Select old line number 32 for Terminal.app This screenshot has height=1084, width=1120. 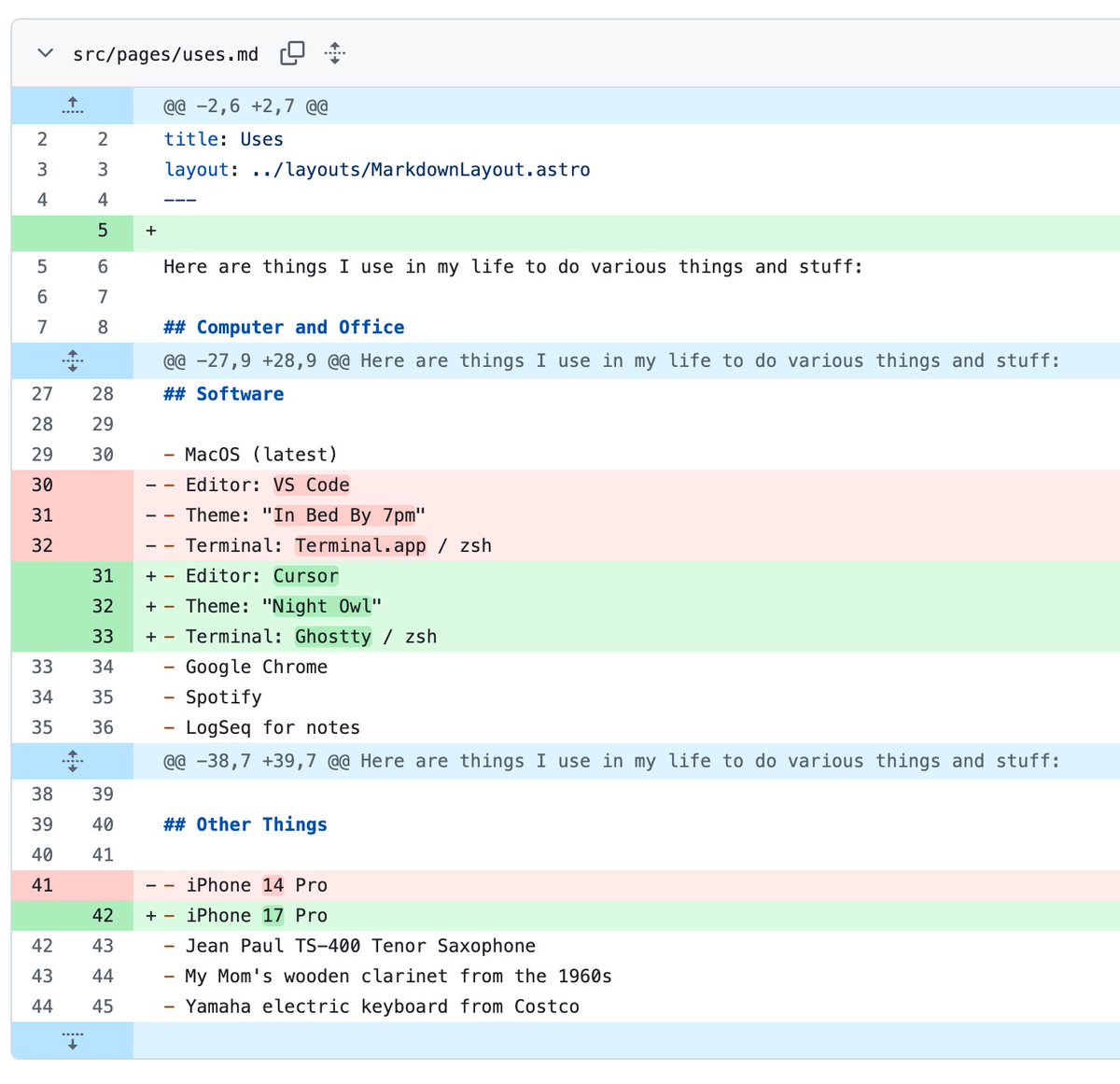pos(42,545)
